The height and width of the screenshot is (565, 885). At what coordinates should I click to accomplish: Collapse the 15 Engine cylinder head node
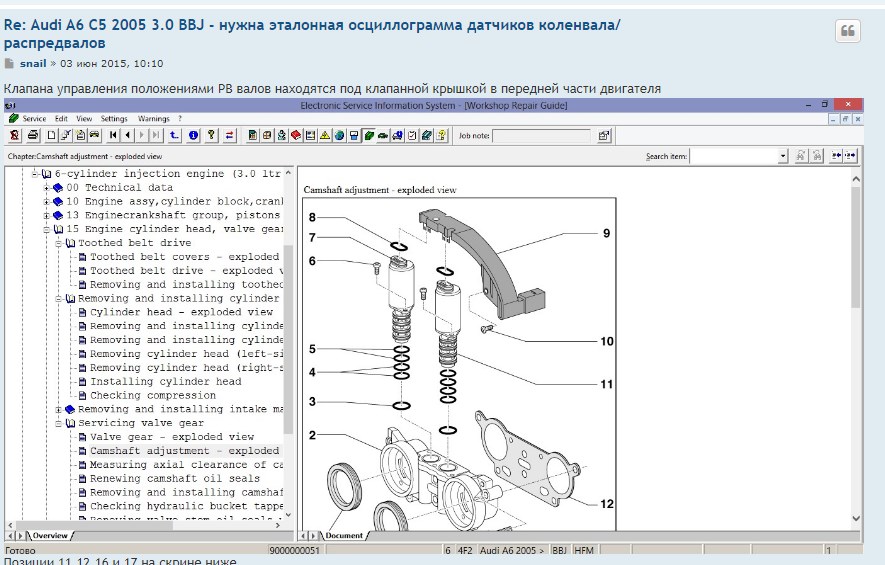tap(47, 229)
